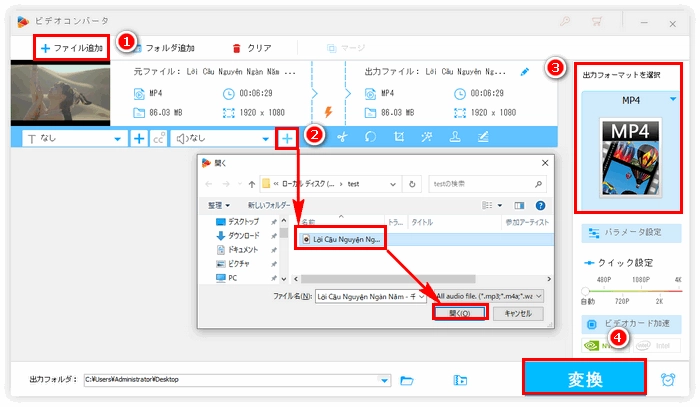
Task: Open output folder with folder icon
Action: click(407, 380)
